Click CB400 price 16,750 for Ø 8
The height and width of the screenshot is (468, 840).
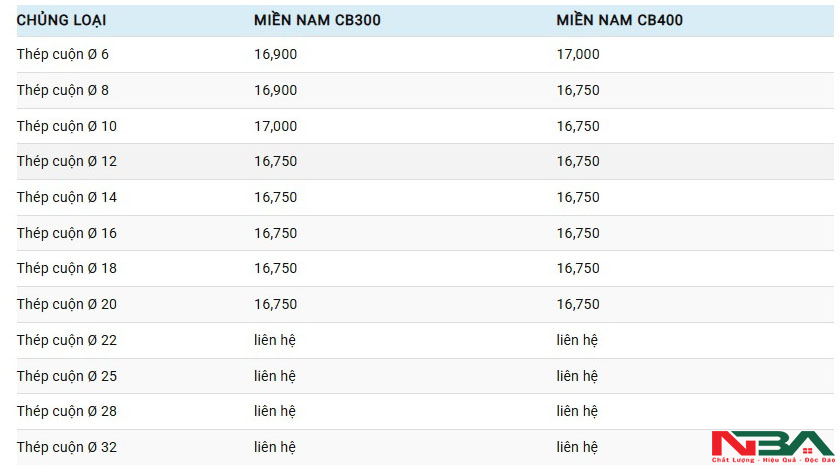578,90
